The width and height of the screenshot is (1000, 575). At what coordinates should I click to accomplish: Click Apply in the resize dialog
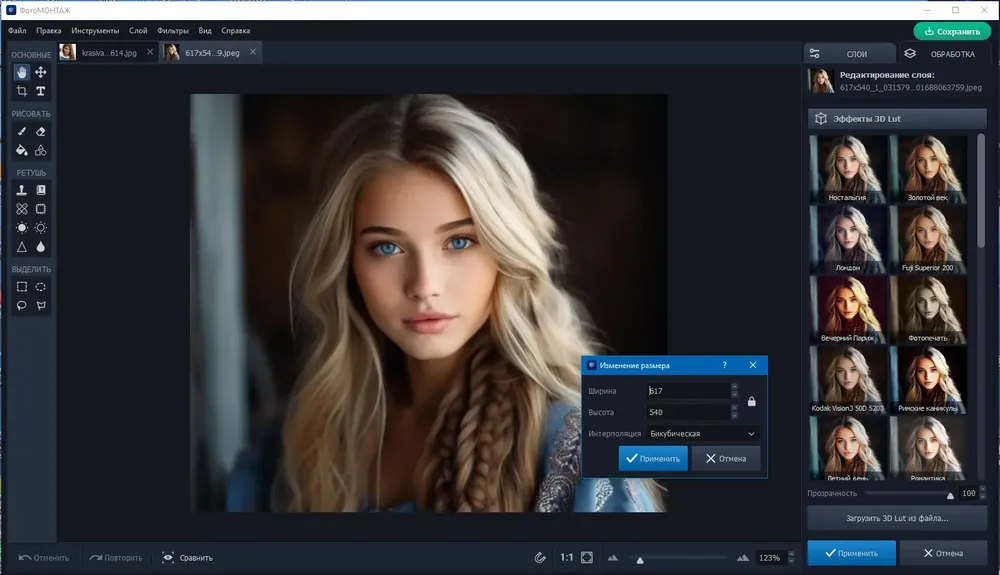[653, 458]
